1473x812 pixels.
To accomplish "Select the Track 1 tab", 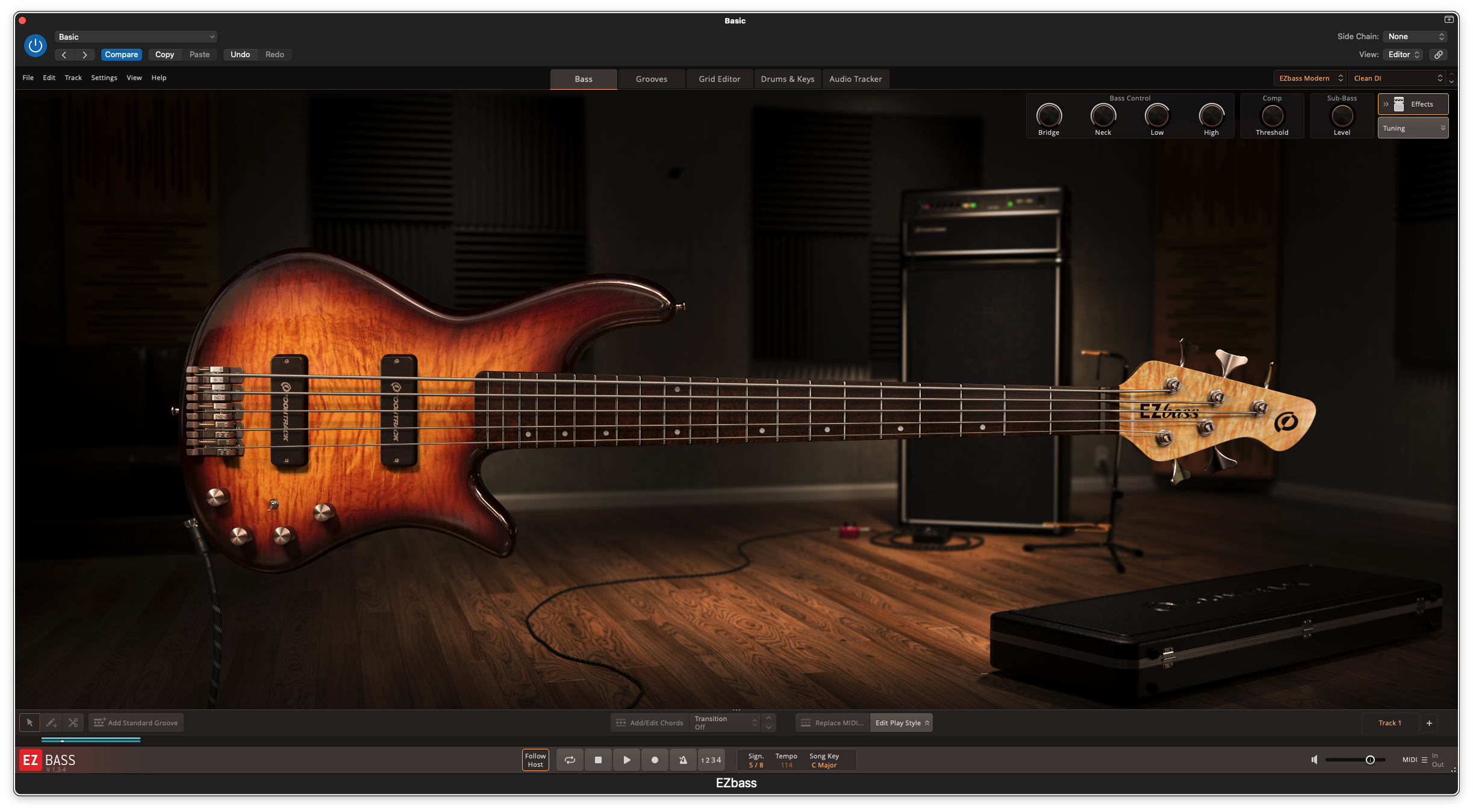I will click(1390, 723).
